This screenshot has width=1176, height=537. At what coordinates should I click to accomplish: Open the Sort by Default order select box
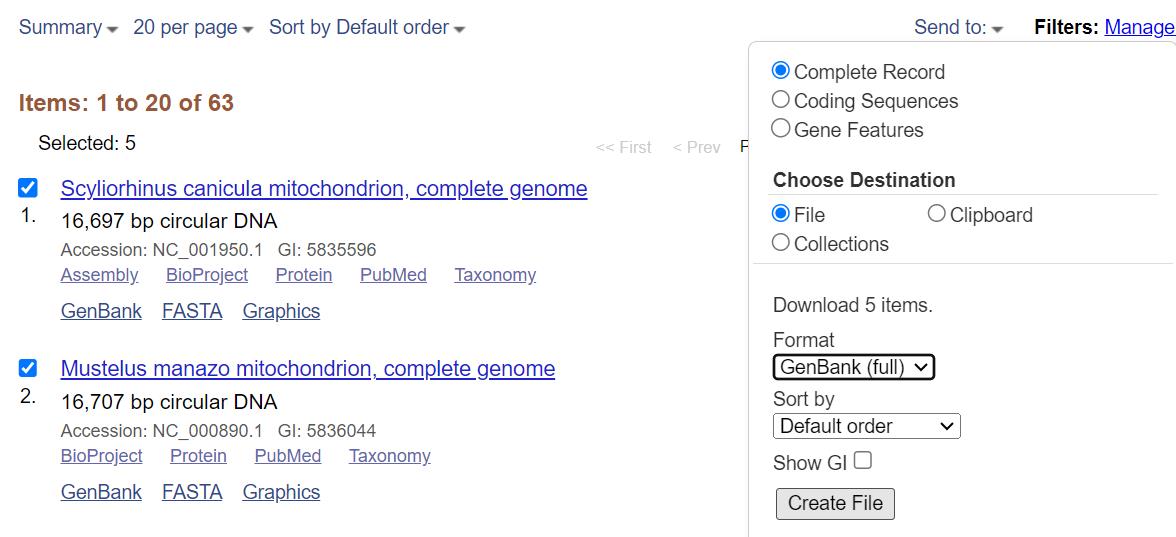click(x=866, y=426)
